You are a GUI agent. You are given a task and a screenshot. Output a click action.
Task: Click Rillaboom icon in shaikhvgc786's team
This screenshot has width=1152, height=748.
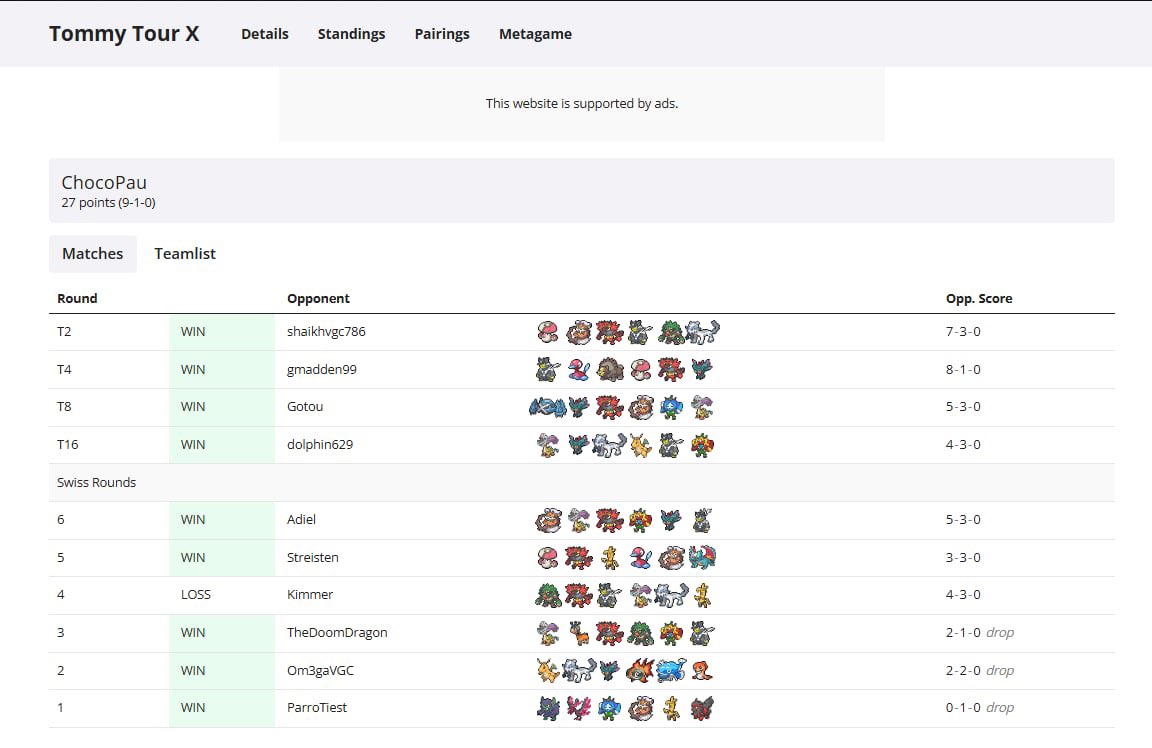pos(671,332)
